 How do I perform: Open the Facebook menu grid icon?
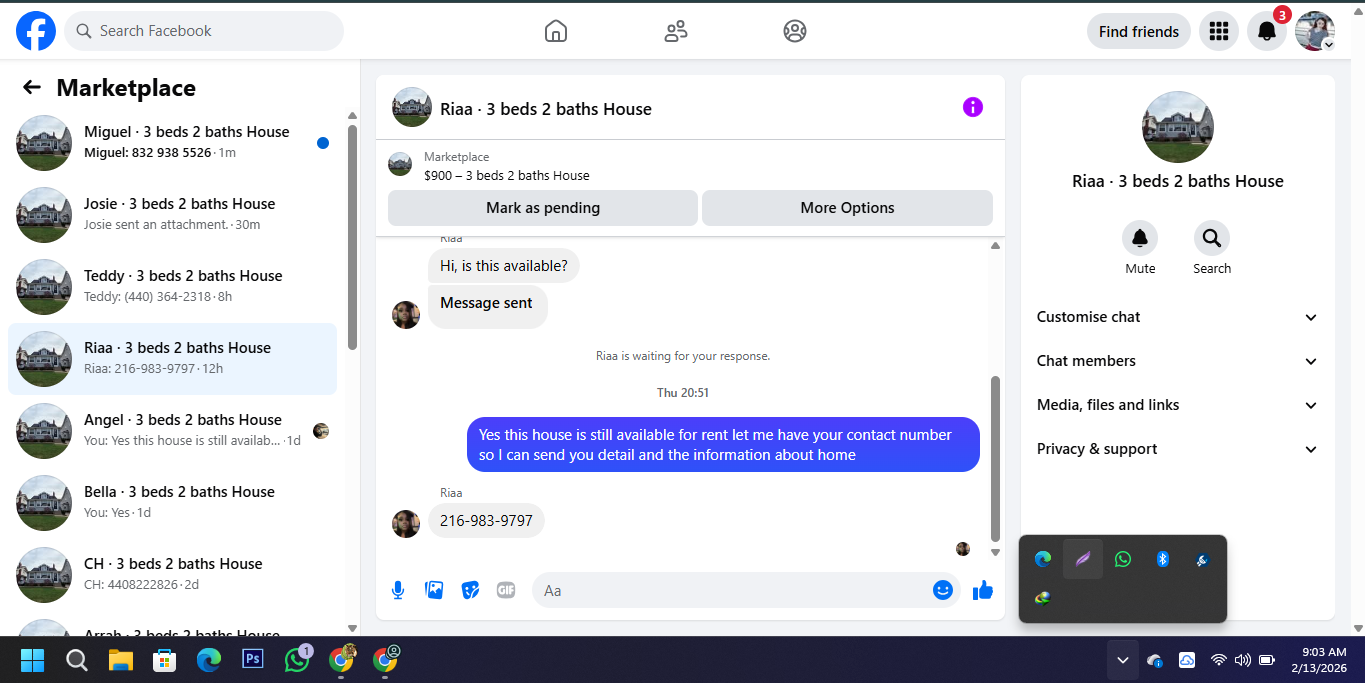1218,31
